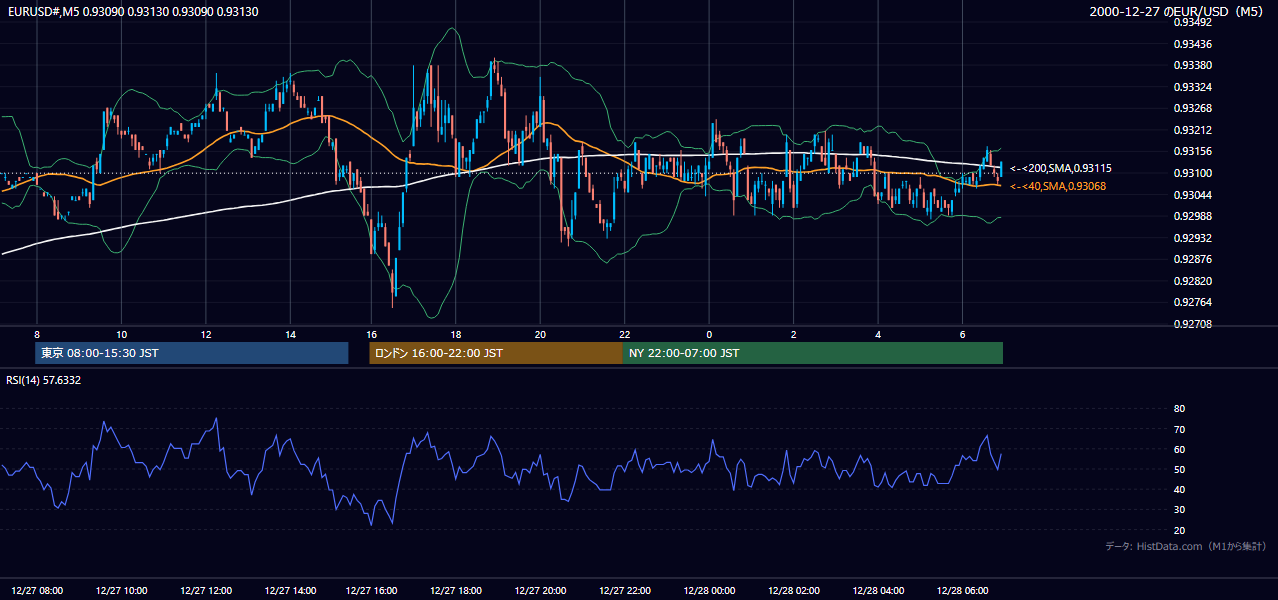Click the RSI 30 level label
Image resolution: width=1278 pixels, height=600 pixels.
click(1179, 510)
